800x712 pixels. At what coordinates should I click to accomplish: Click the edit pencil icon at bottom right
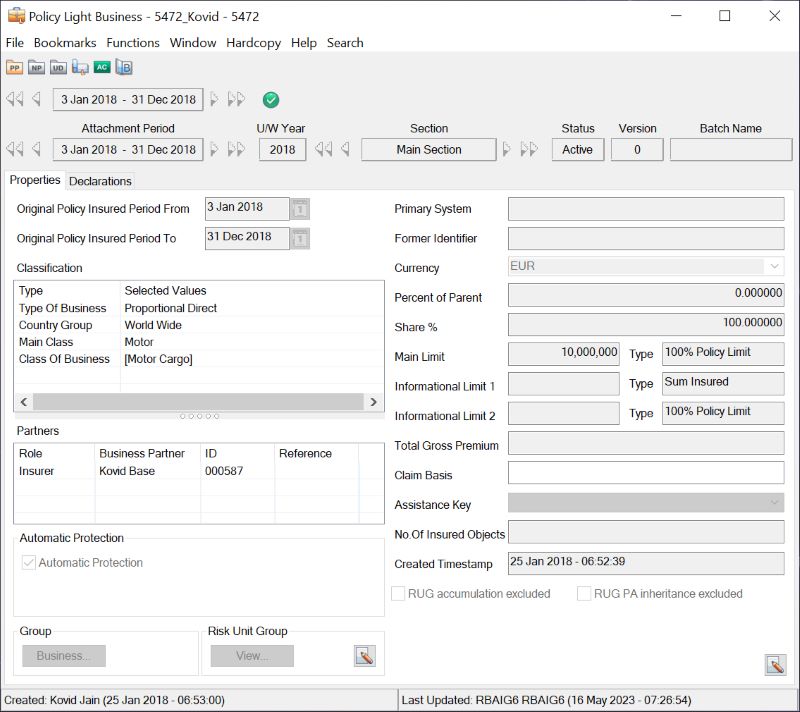click(x=774, y=664)
